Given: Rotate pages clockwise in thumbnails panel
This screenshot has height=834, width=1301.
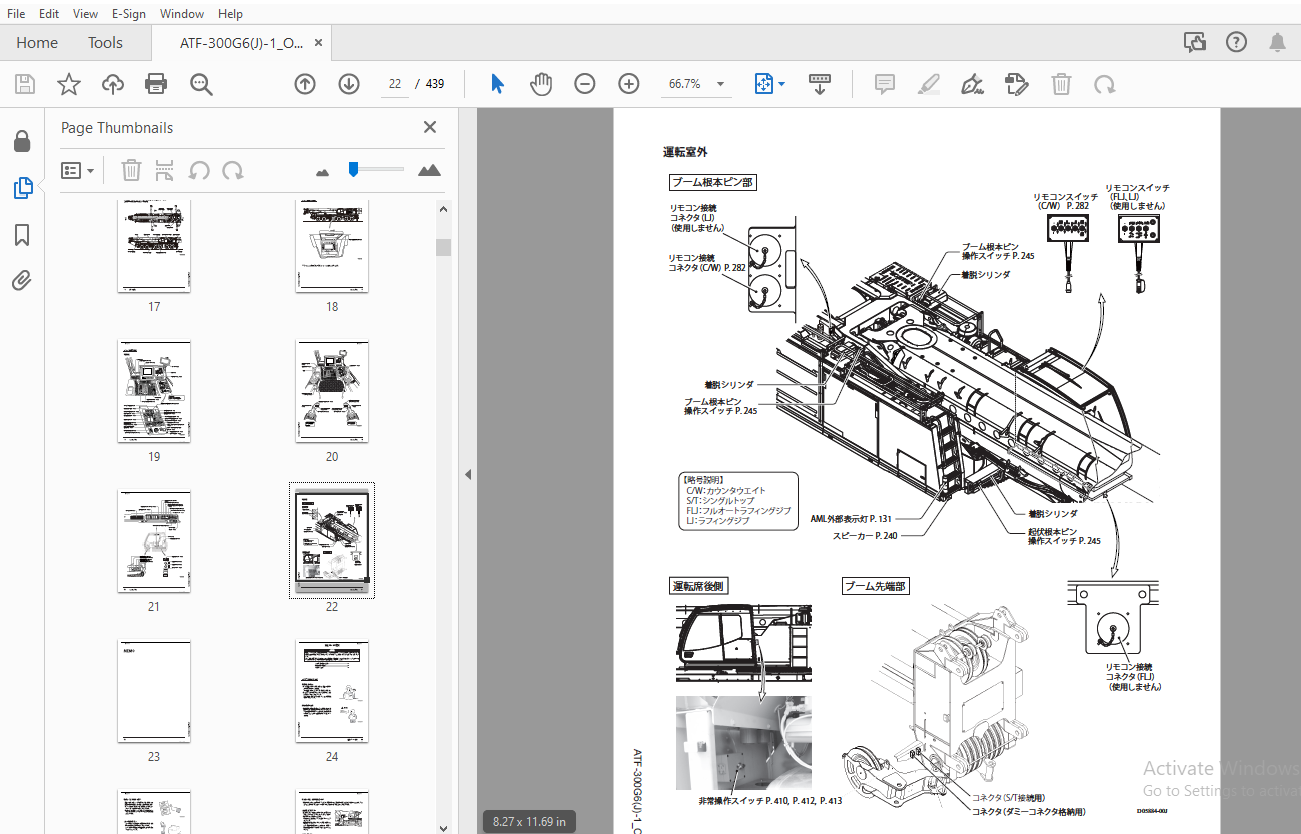Looking at the screenshot, I should coord(233,170).
